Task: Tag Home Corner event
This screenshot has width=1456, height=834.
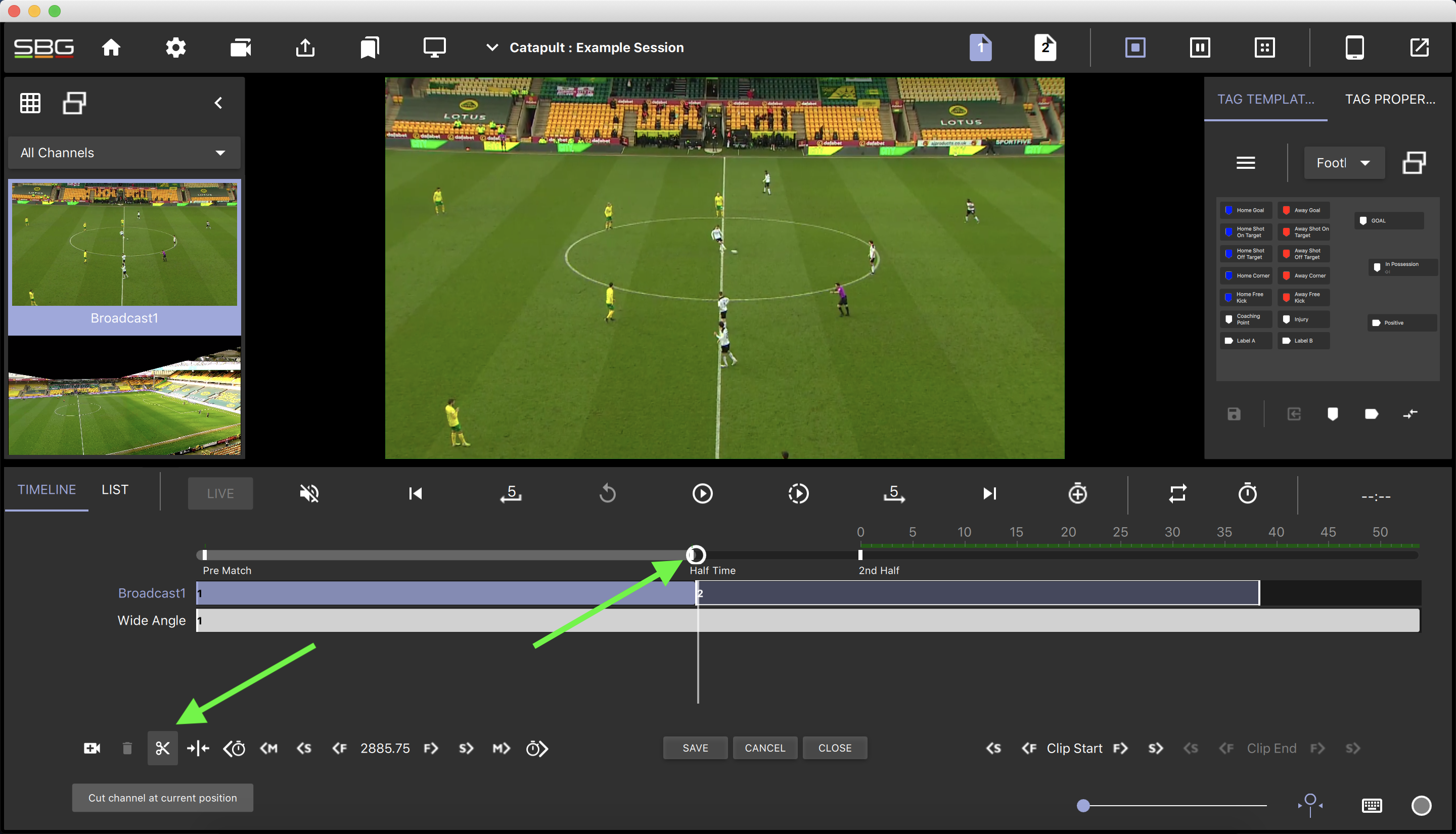Action: (1246, 275)
